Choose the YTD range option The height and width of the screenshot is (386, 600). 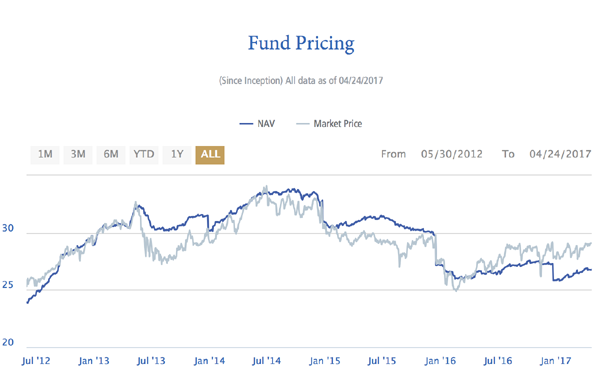point(143,155)
